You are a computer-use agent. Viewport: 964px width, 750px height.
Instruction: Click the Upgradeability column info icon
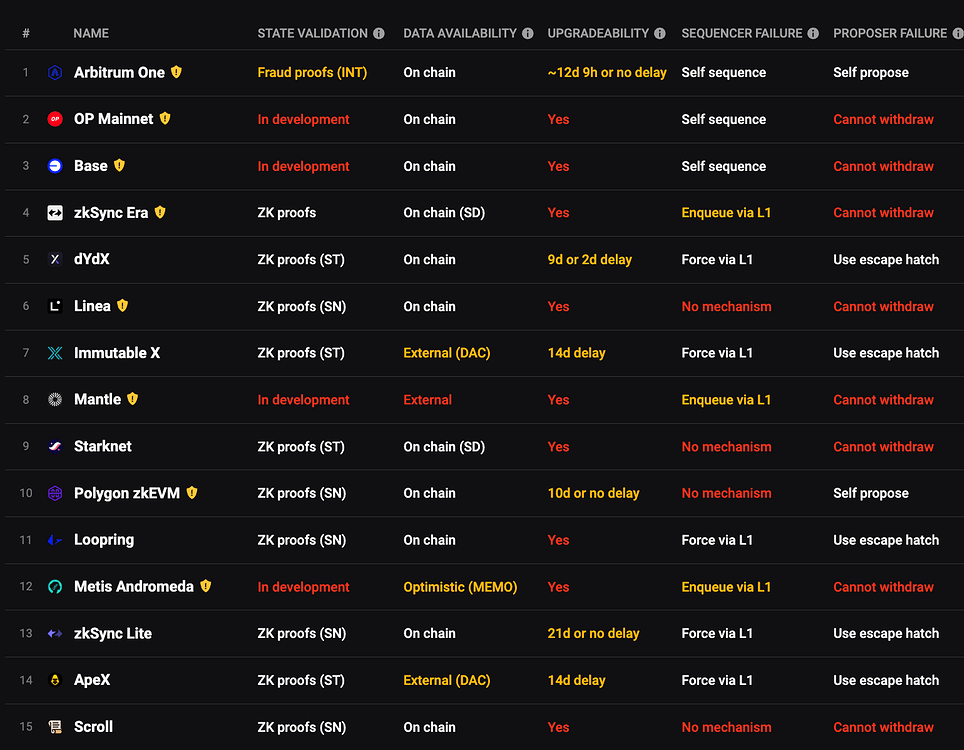click(x=660, y=33)
